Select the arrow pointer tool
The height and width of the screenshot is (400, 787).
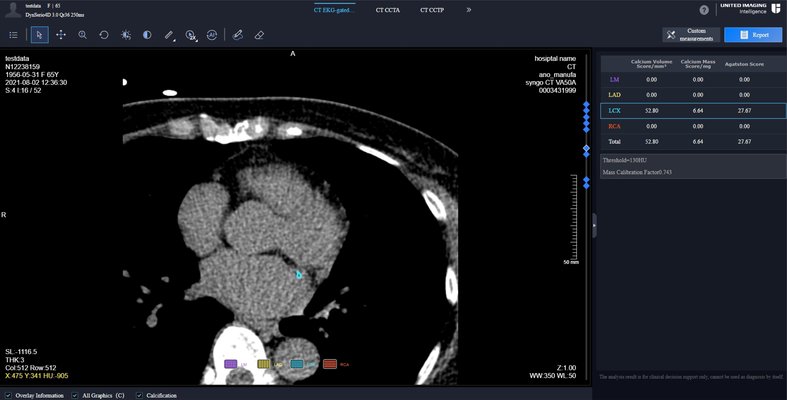[40, 35]
